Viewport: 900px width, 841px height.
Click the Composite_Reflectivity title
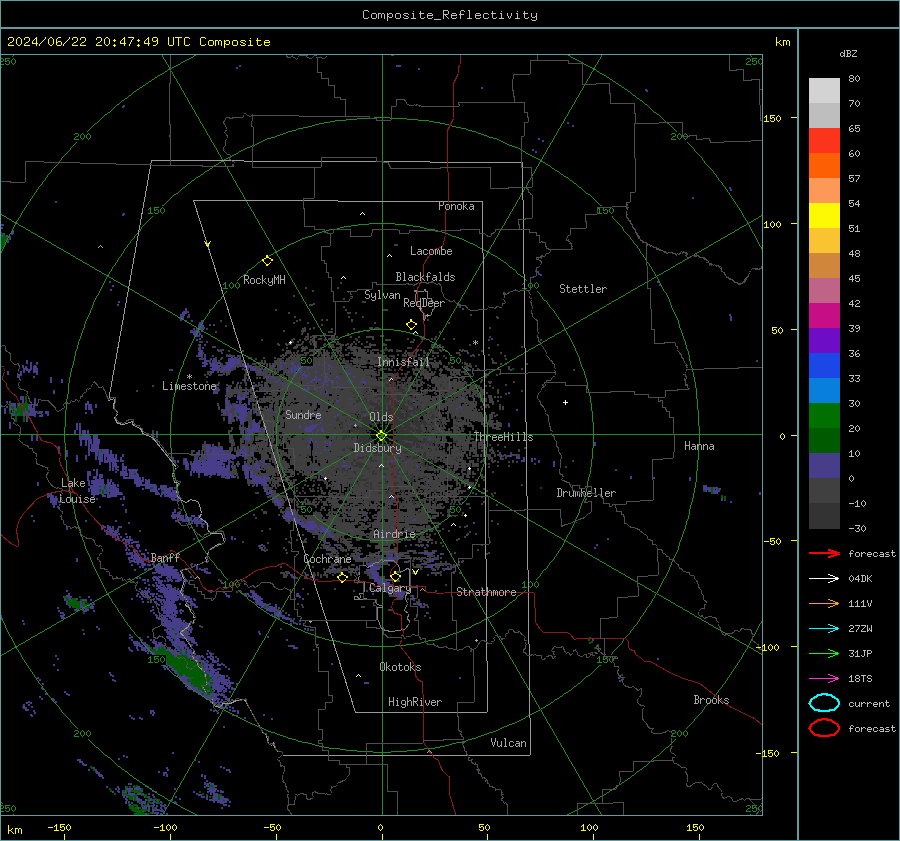[x=449, y=15]
